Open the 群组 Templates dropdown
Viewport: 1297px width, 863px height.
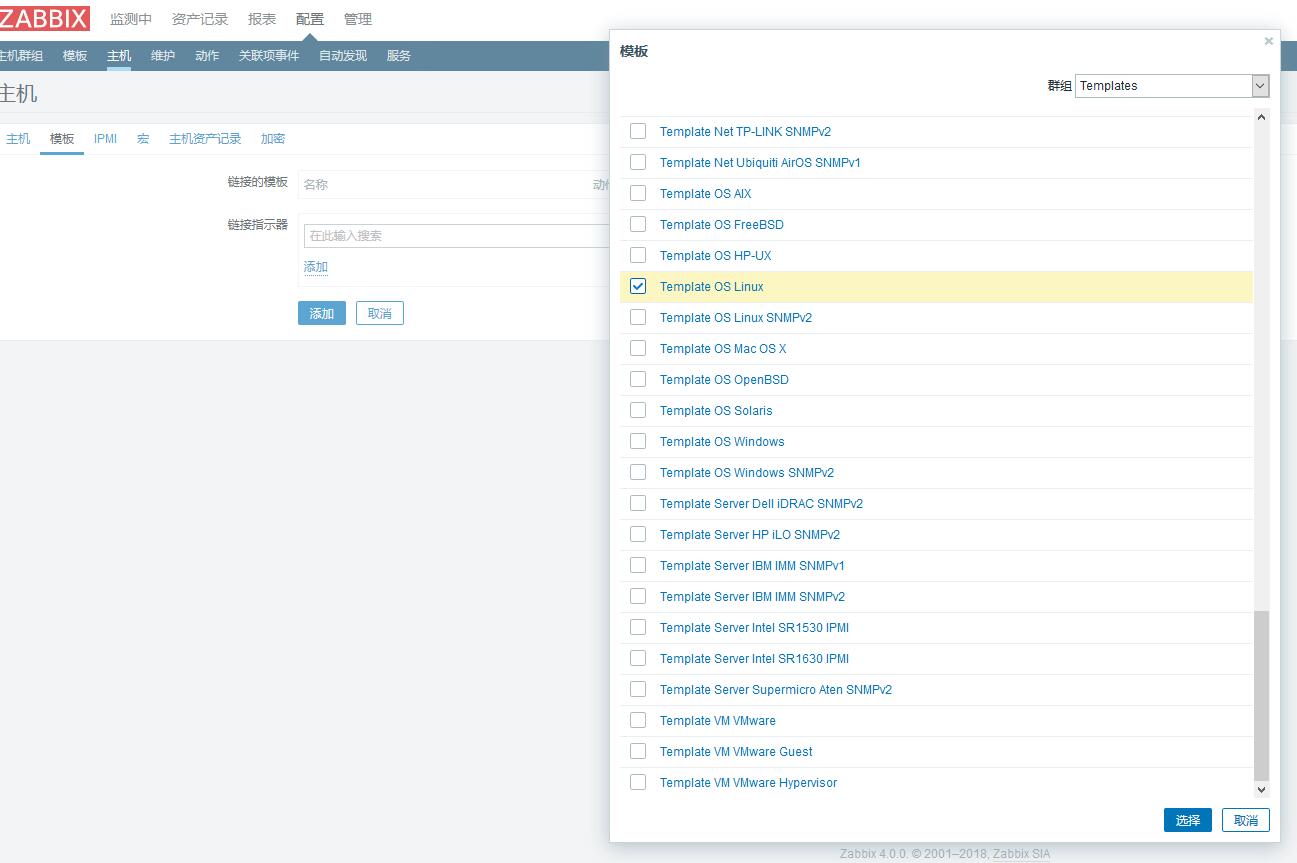click(1173, 86)
